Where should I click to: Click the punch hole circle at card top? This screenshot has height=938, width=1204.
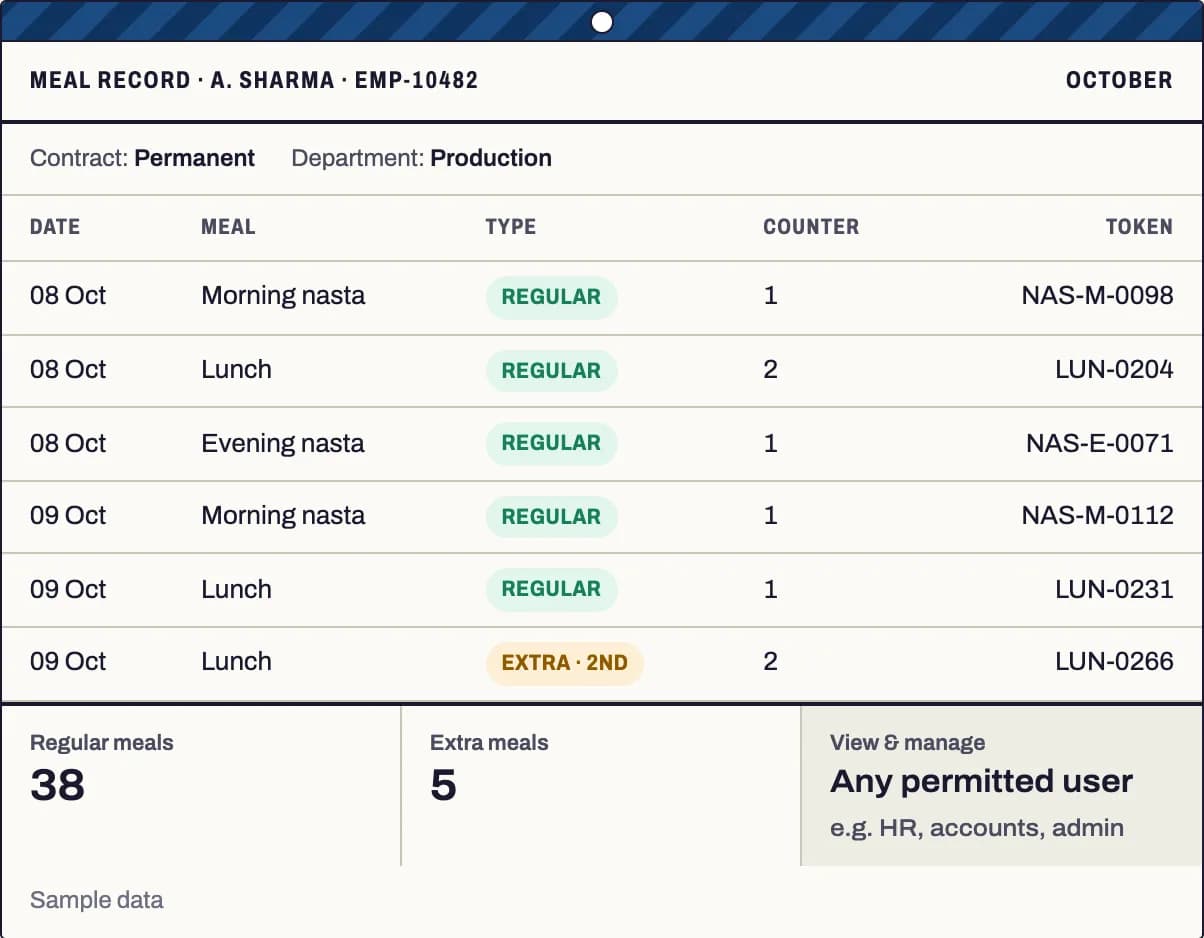pos(602,22)
